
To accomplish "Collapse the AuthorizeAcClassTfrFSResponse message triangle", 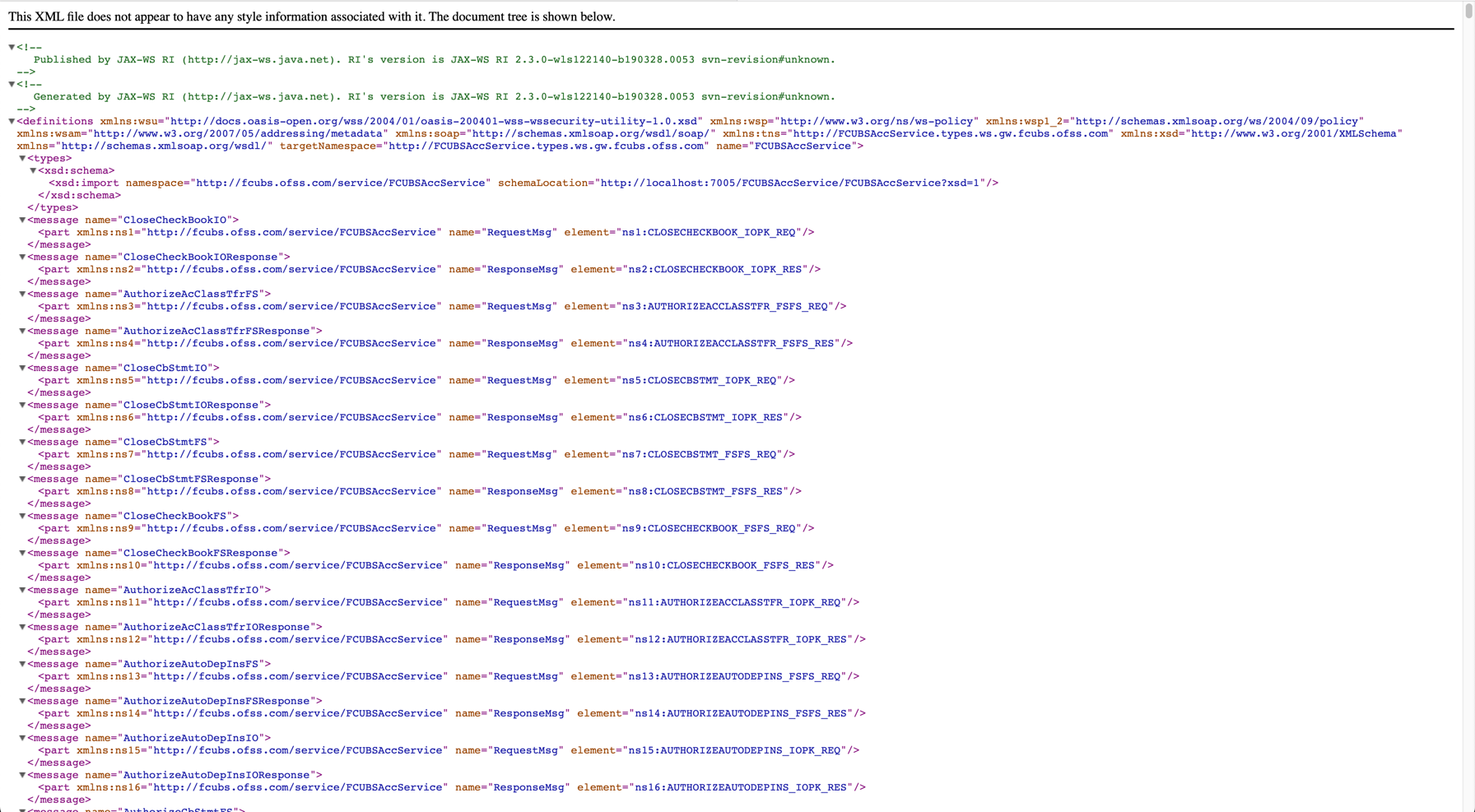I will tap(22, 332).
